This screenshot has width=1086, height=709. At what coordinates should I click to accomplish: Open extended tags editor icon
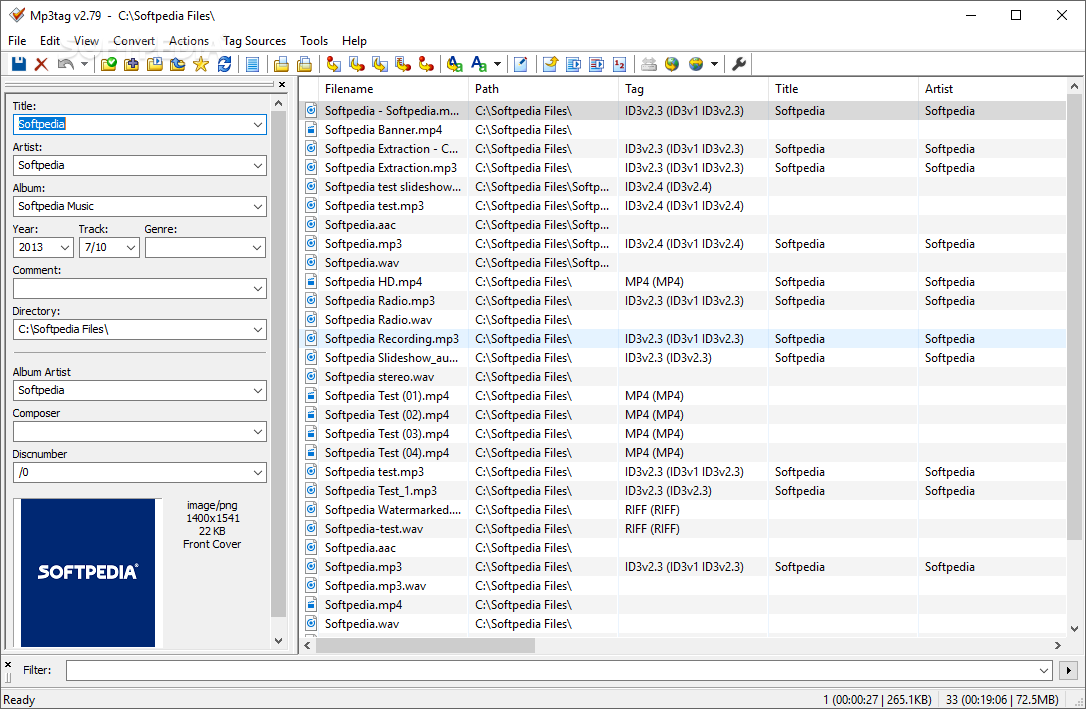[x=521, y=64]
